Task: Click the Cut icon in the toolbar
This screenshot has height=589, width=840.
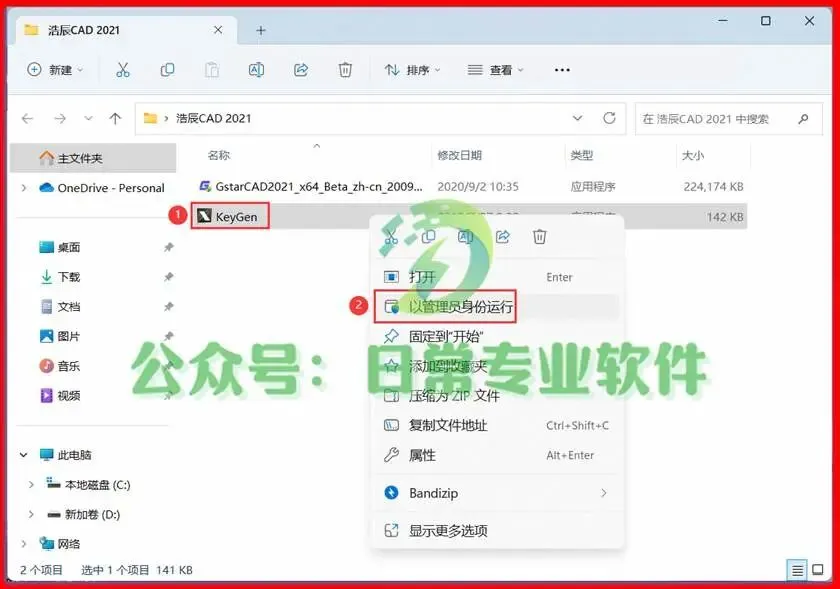Action: [x=123, y=70]
